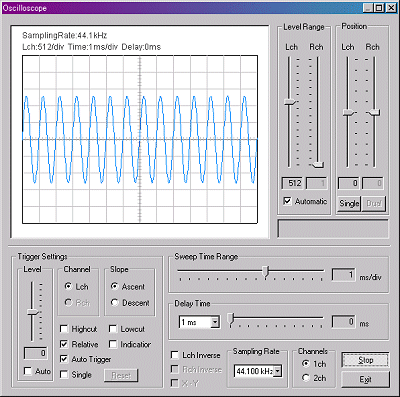
Task: Toggle the Lowcut checkbox
Action: click(113, 329)
